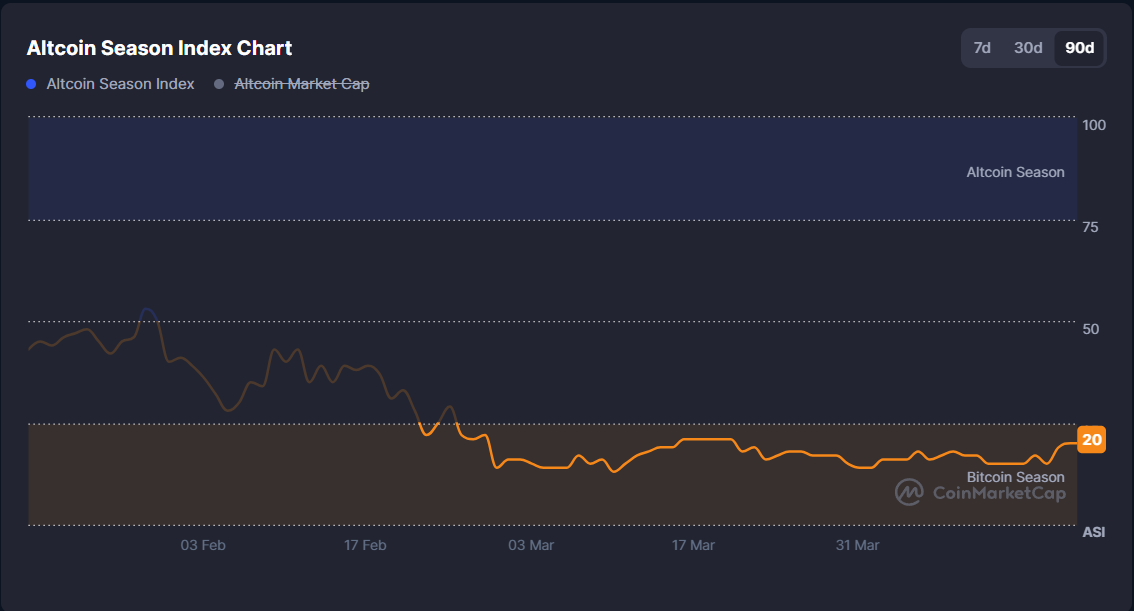Image resolution: width=1134 pixels, height=611 pixels.
Task: Click the blue Altcoin Season Index dot
Action: (x=33, y=85)
